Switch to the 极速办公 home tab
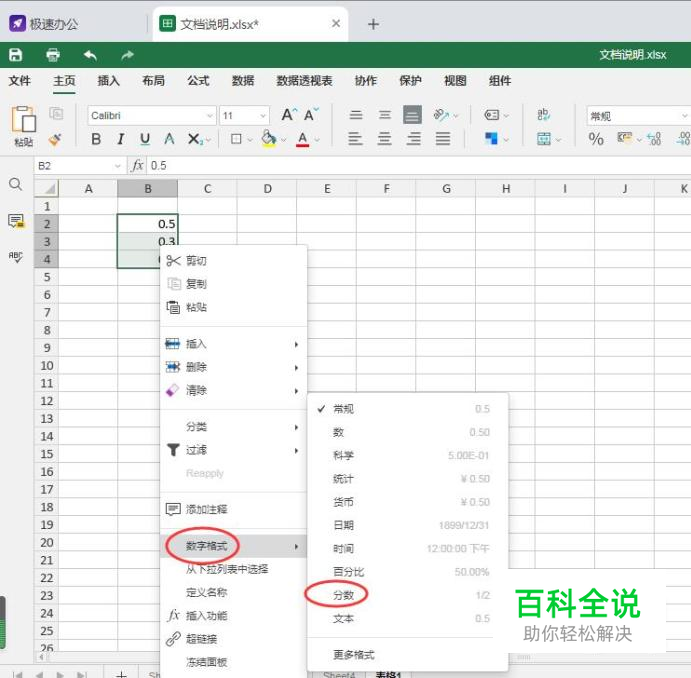Viewport: 691px width, 678px height. click(44, 24)
